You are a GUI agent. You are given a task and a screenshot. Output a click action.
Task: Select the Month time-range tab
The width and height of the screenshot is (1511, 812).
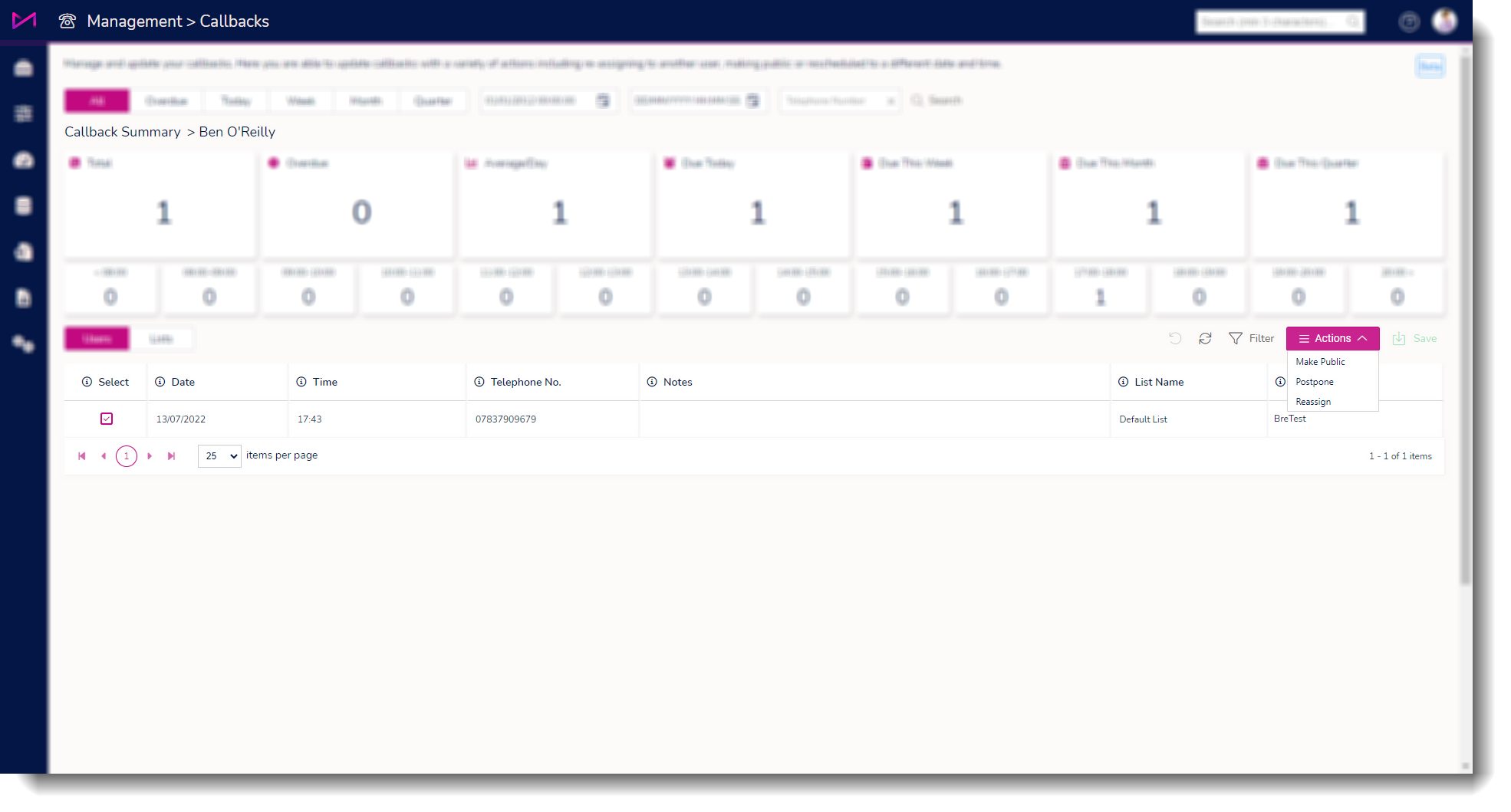tap(366, 100)
